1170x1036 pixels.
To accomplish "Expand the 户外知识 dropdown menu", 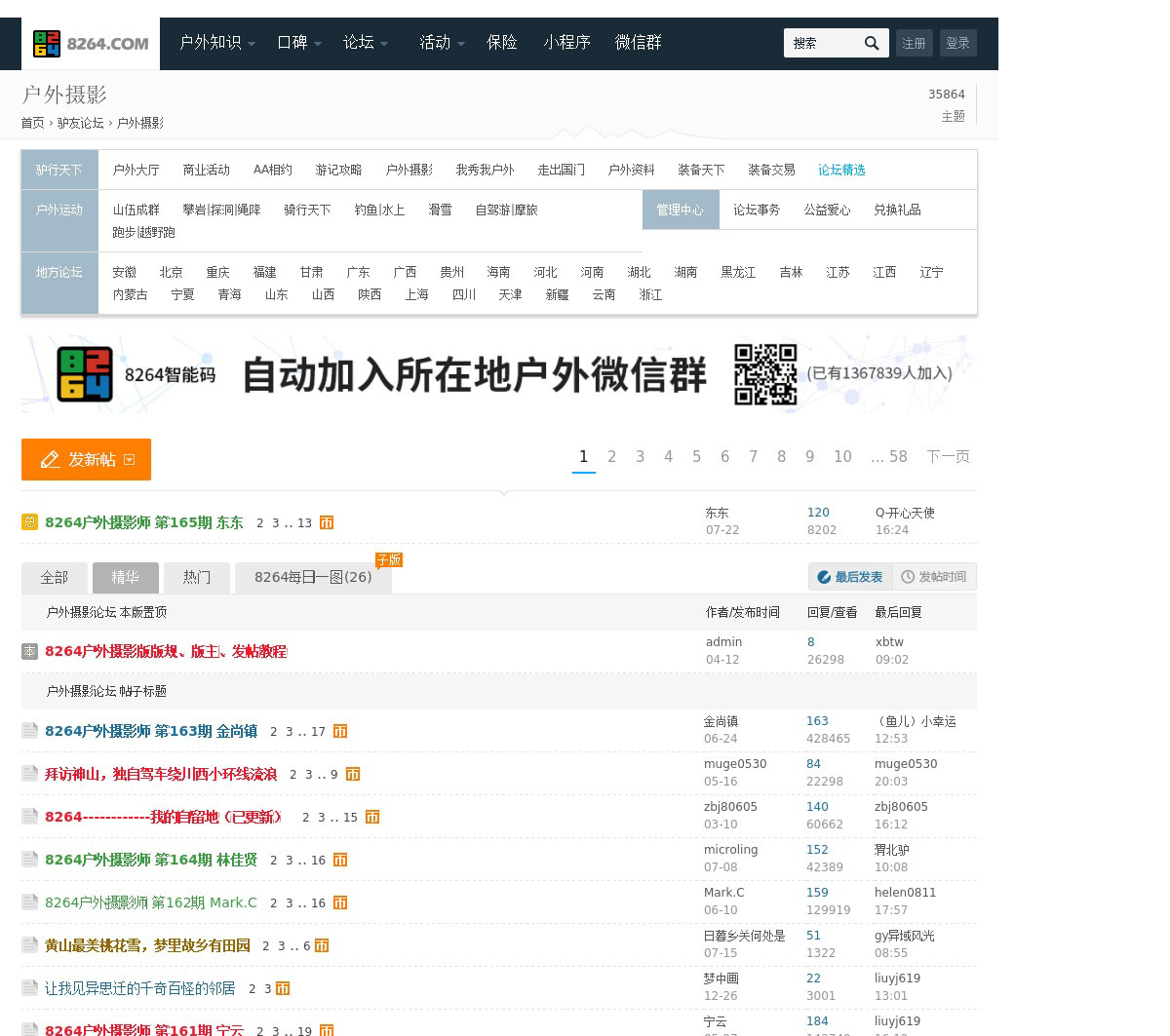I will tap(217, 43).
